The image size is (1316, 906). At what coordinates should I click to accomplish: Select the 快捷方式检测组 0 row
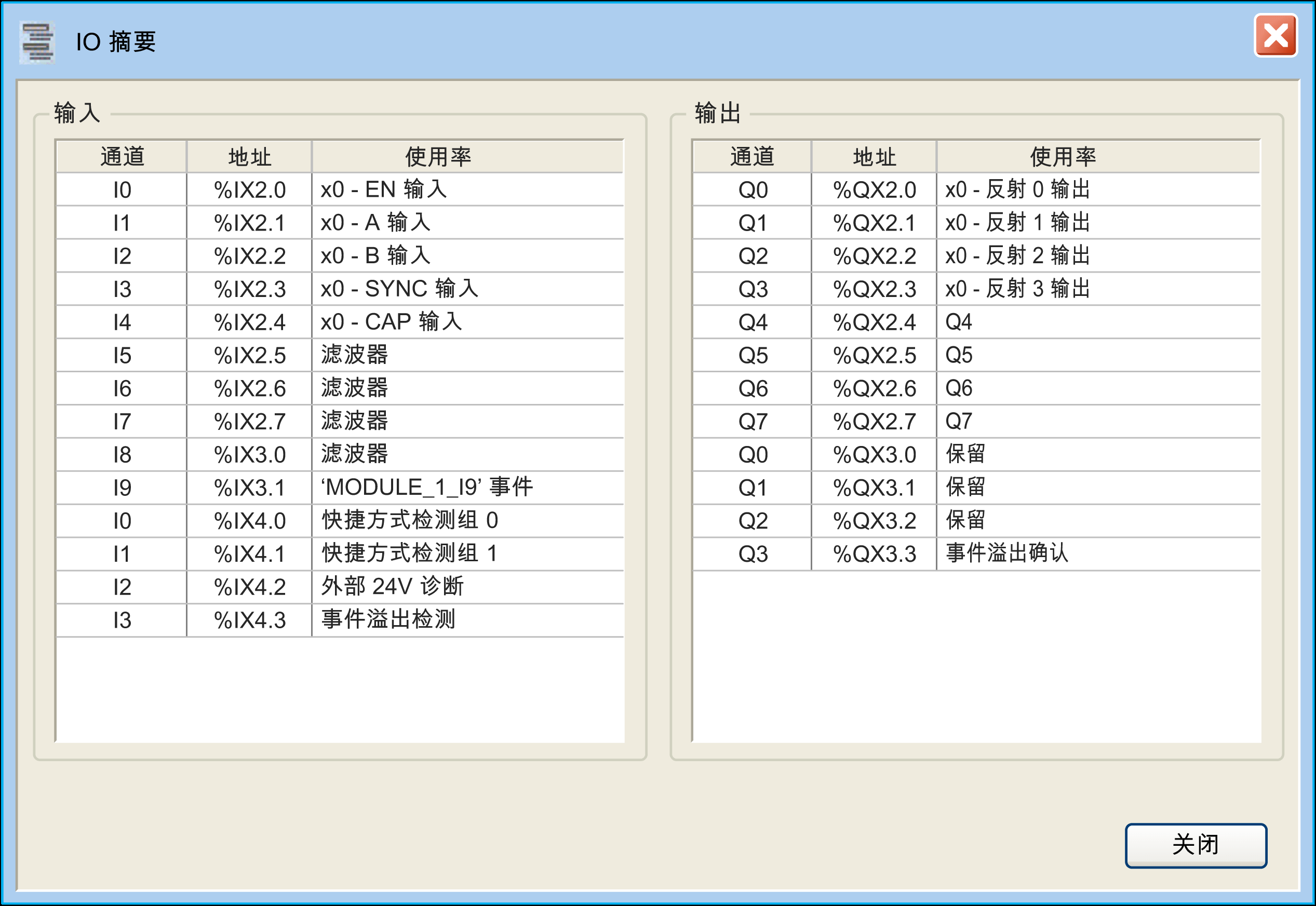tap(409, 520)
